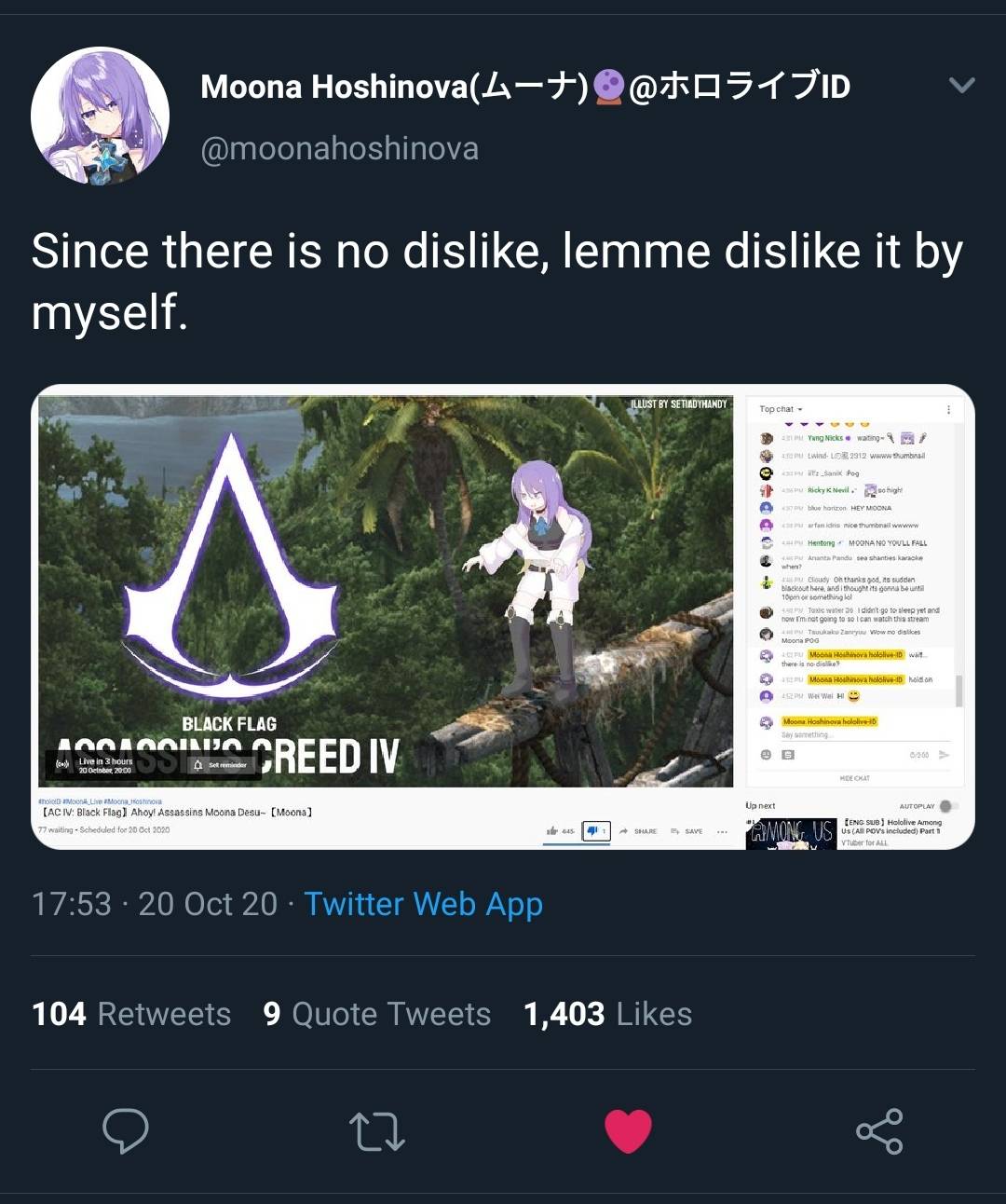Select HIDE CHAT below the live chat
The image size is (1006, 1204).
tap(855, 777)
